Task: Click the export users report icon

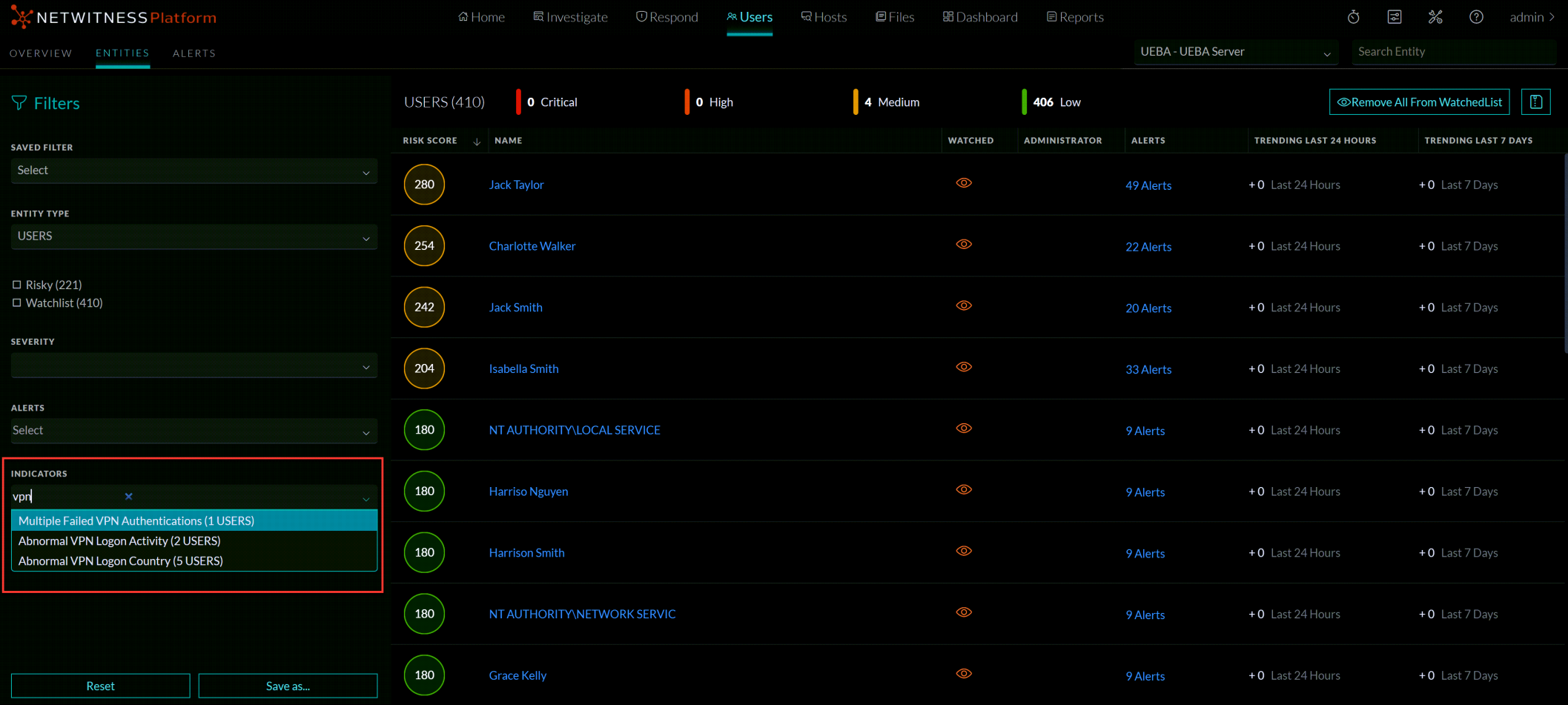Action: [1535, 102]
